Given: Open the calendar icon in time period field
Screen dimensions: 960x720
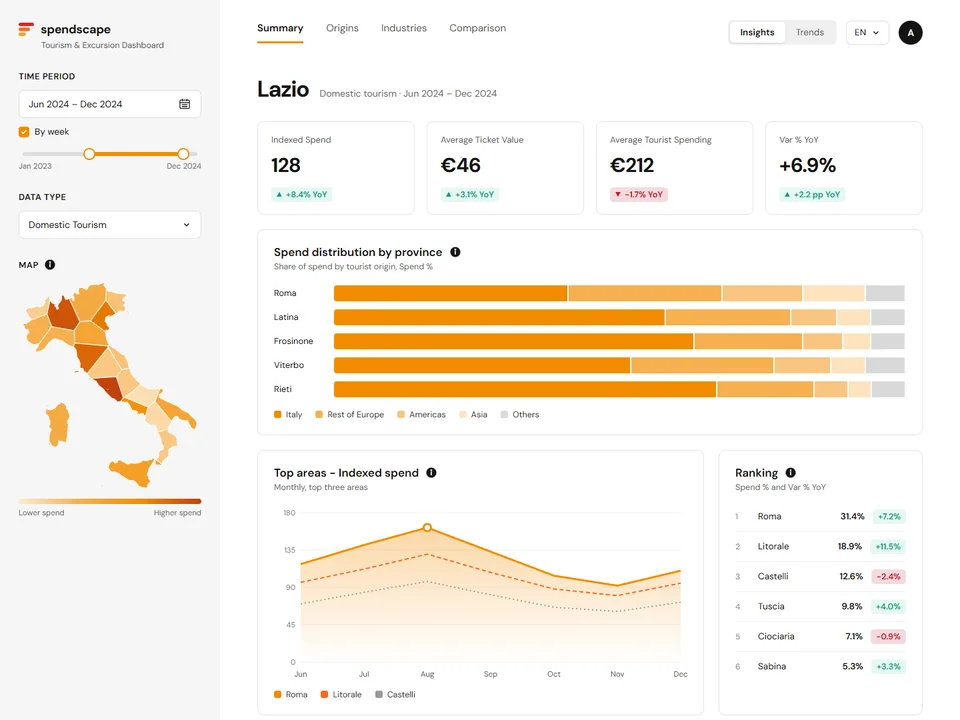Looking at the screenshot, I should (x=184, y=104).
